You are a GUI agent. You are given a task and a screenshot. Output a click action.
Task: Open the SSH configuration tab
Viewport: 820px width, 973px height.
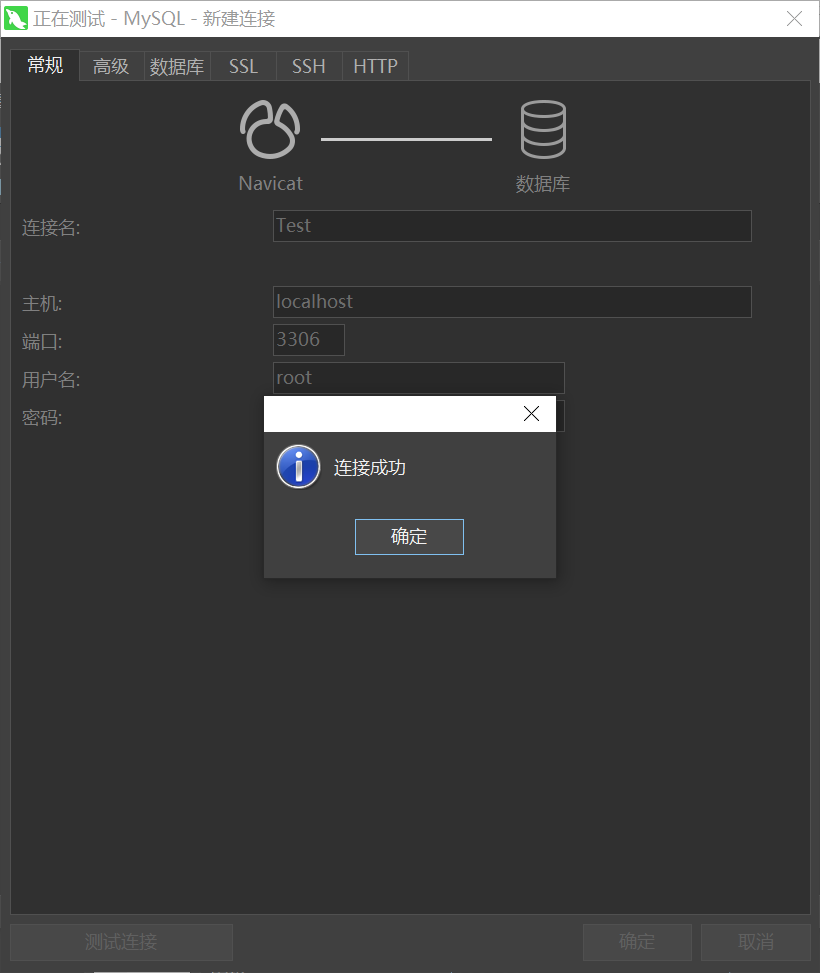click(x=308, y=66)
